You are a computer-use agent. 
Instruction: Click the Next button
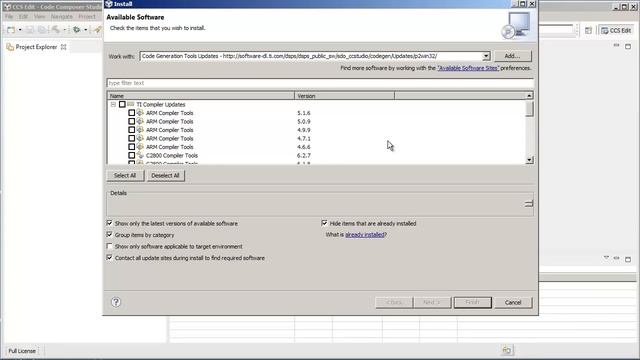tap(432, 302)
